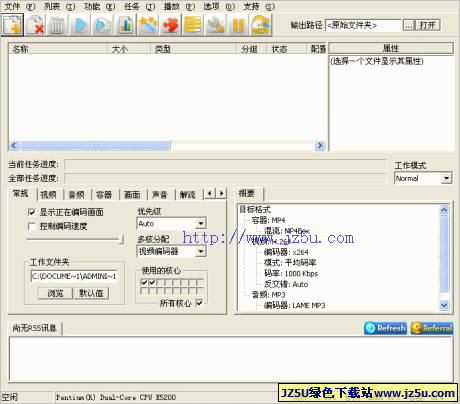Select the 编码器: x264 tree item
The width and height of the screenshot is (460, 404).
tap(286, 252)
